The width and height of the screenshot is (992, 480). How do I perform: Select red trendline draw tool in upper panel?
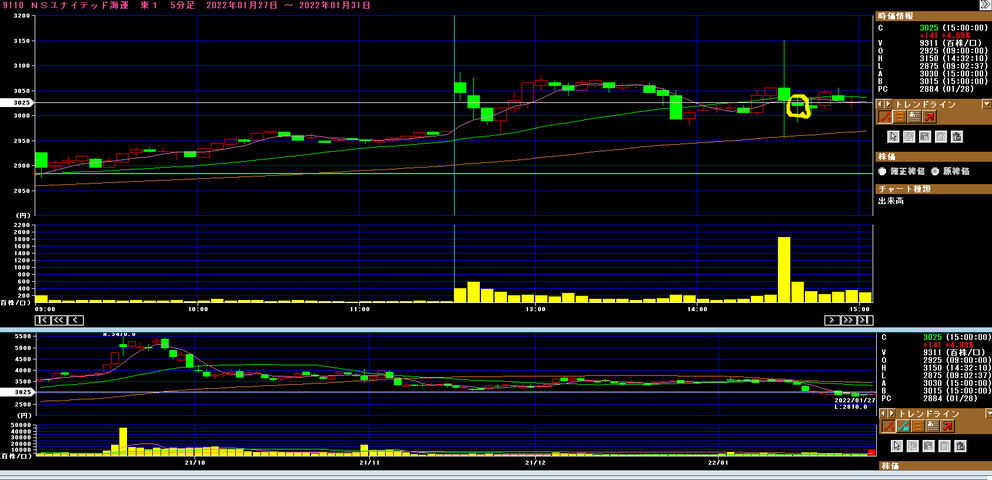(x=884, y=116)
